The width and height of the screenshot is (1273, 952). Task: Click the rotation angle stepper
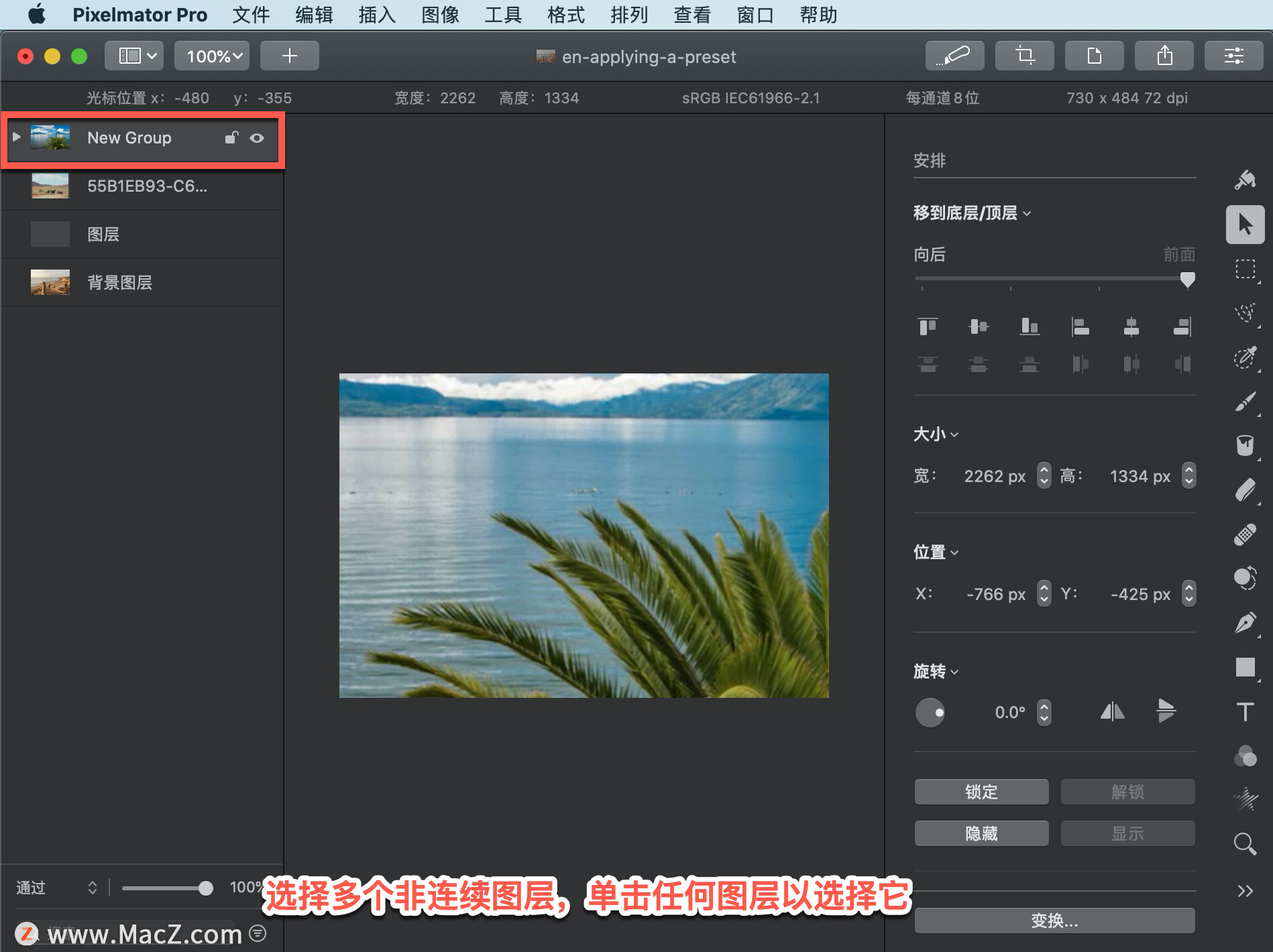pos(1044,712)
